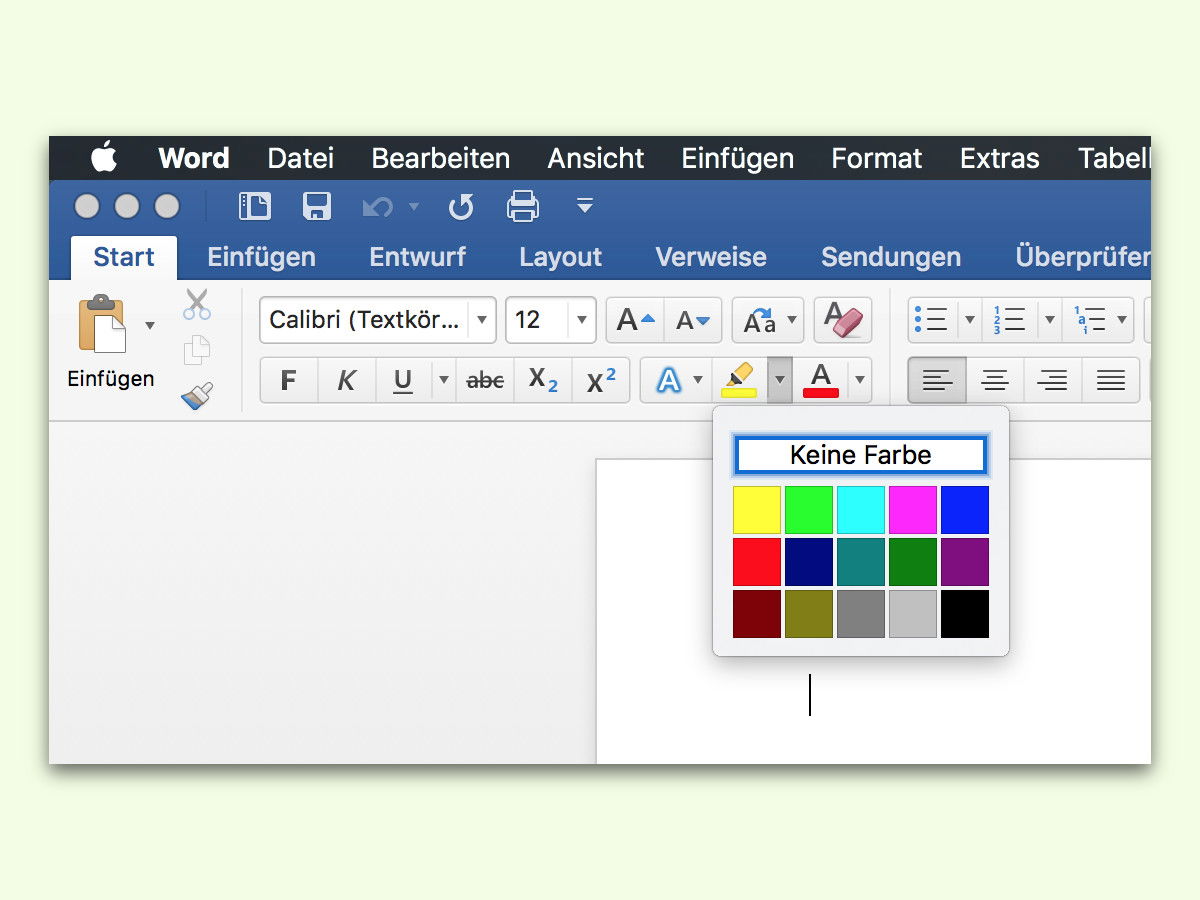Click the highlight color dropdown arrow
The image size is (1200, 900).
(x=780, y=380)
